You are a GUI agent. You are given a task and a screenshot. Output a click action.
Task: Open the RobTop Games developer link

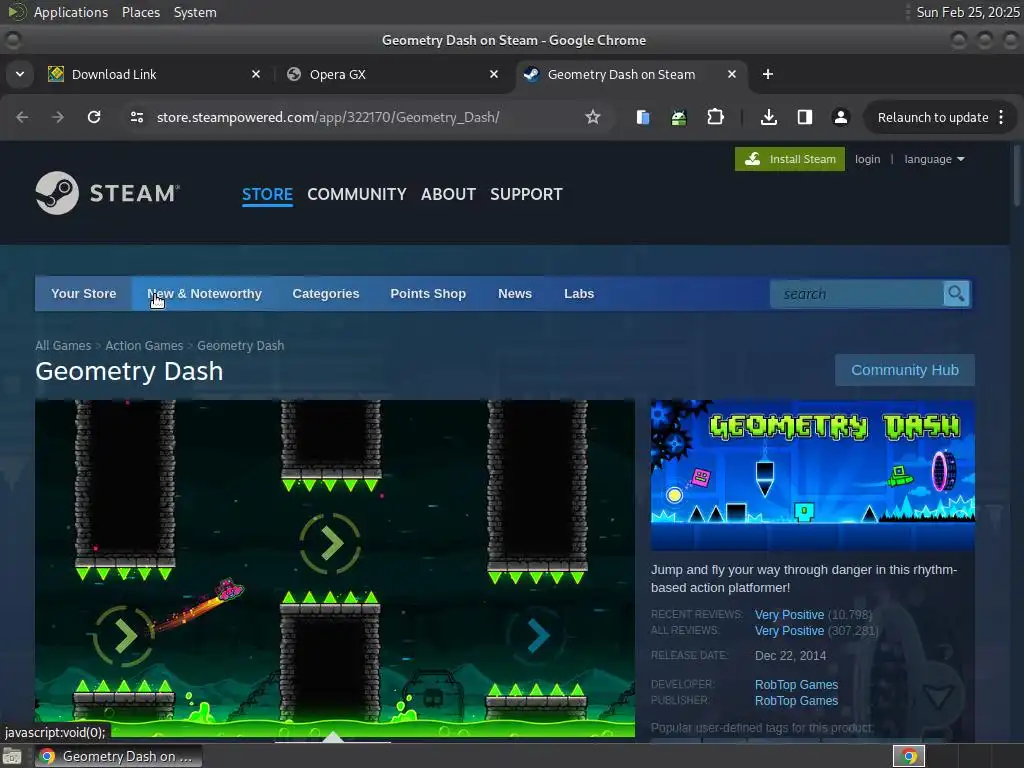(x=796, y=684)
